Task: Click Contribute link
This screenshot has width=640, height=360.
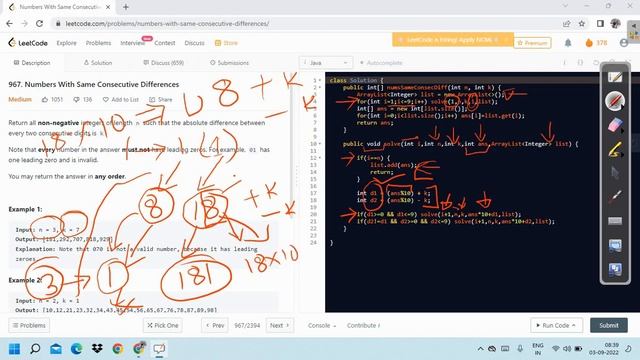Action: (363, 325)
